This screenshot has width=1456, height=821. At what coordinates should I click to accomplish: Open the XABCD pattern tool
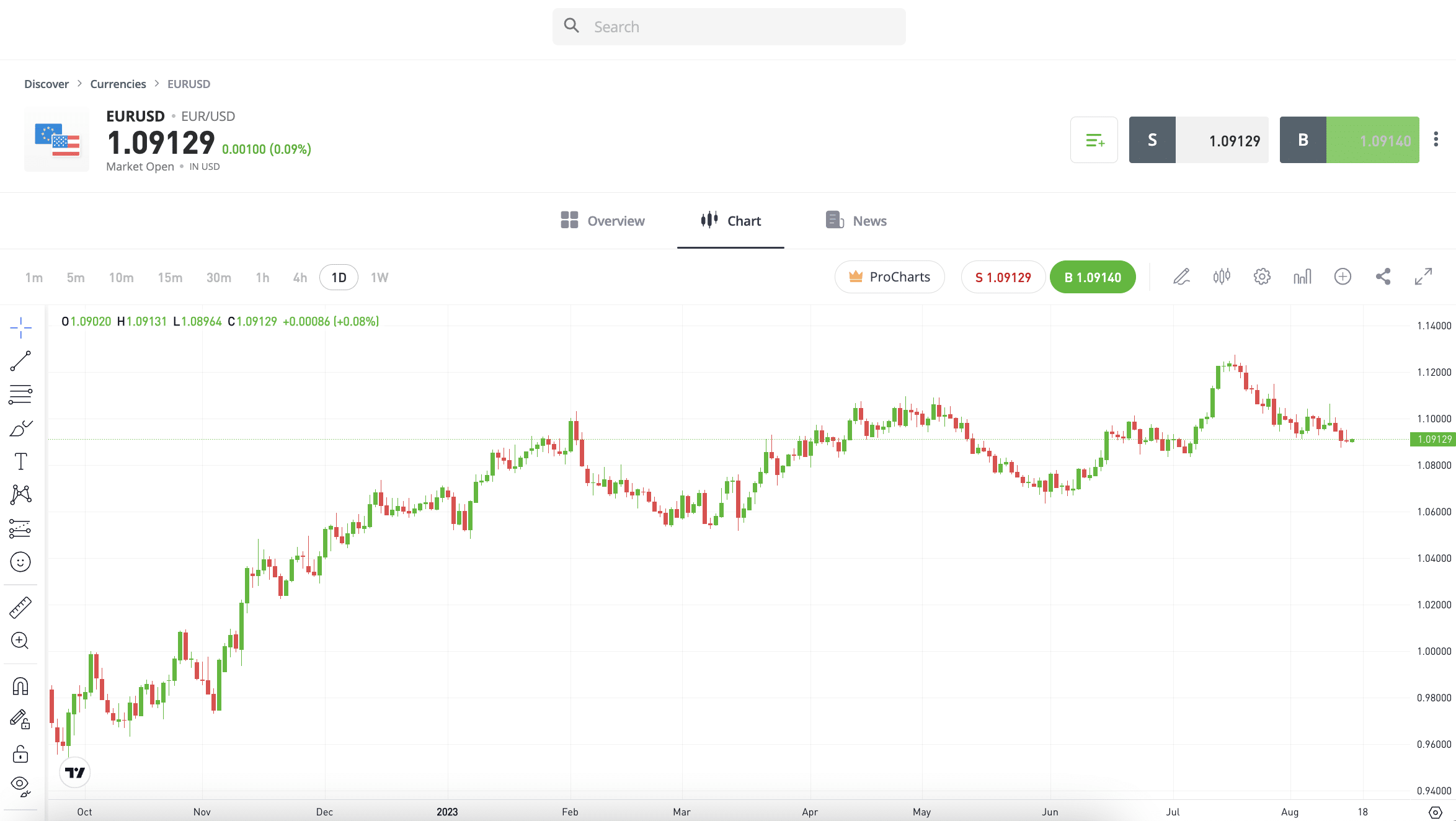pyautogui.click(x=20, y=495)
